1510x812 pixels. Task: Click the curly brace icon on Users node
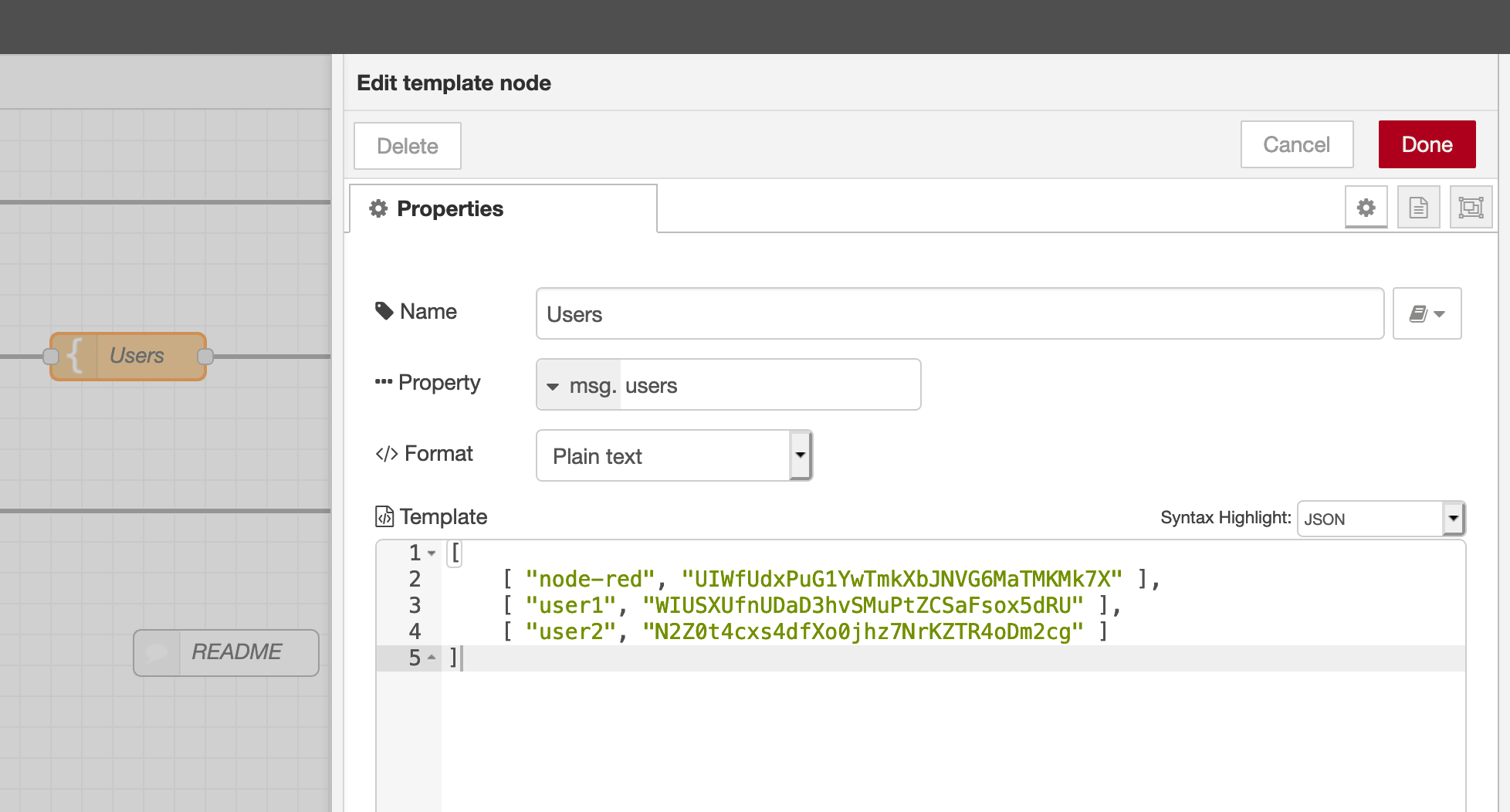click(x=75, y=356)
